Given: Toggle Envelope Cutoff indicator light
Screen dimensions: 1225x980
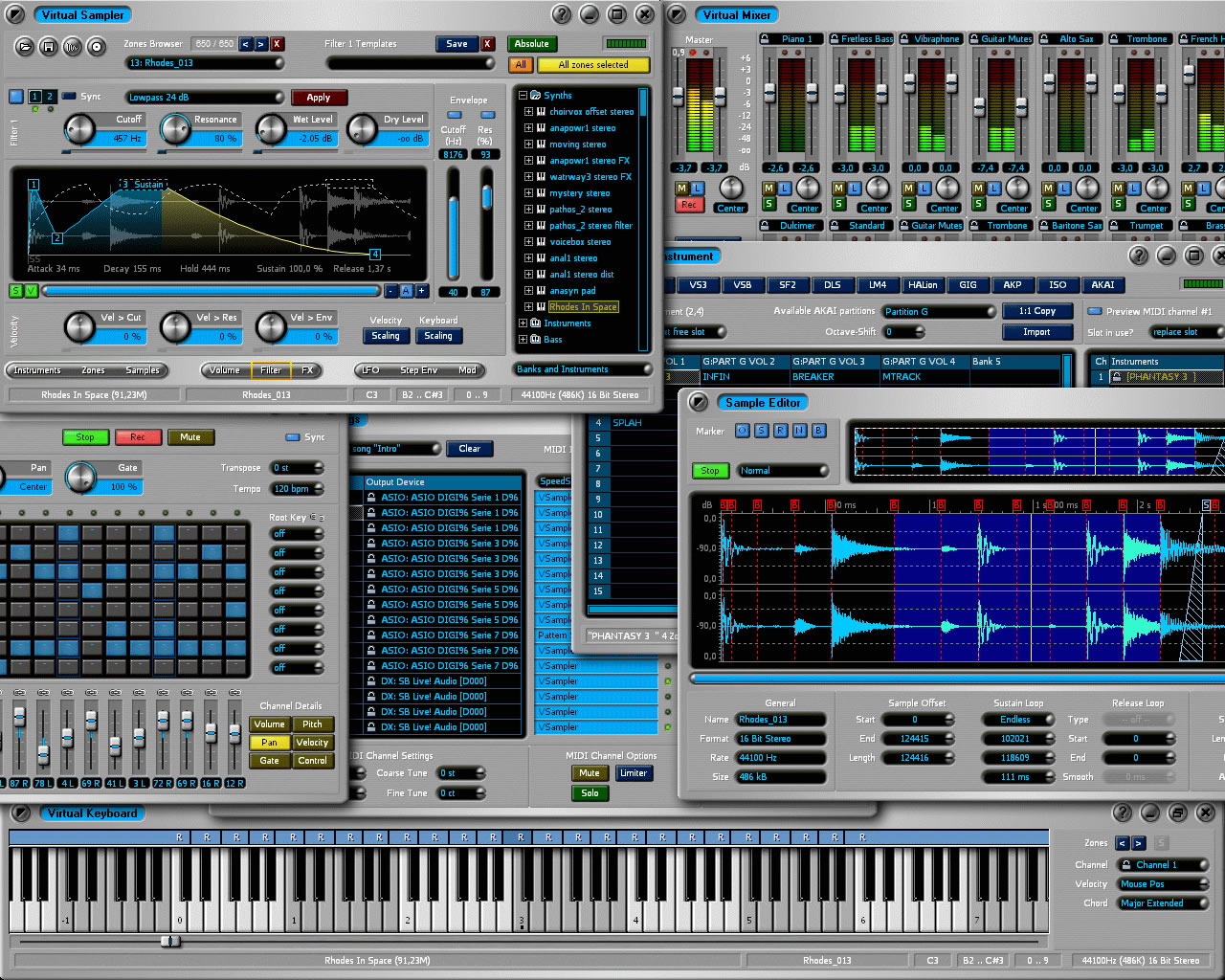Looking at the screenshot, I should 455,115.
